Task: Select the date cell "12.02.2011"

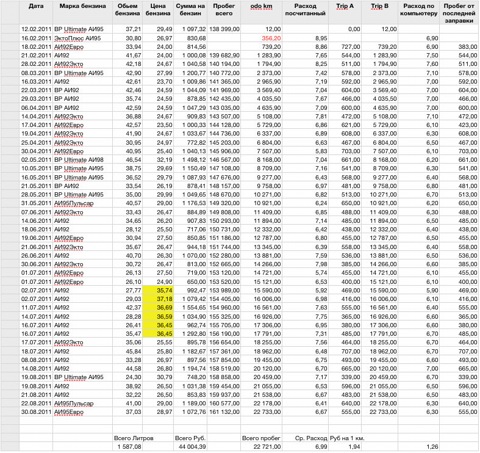Action: click(x=36, y=29)
